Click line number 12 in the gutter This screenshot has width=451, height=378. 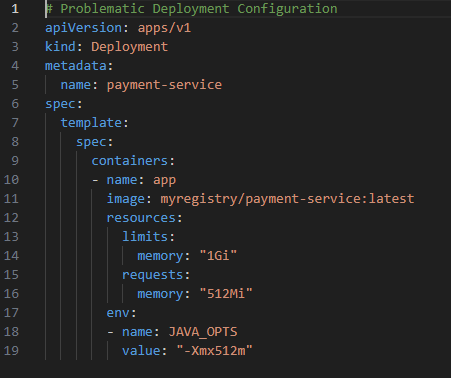[11, 218]
